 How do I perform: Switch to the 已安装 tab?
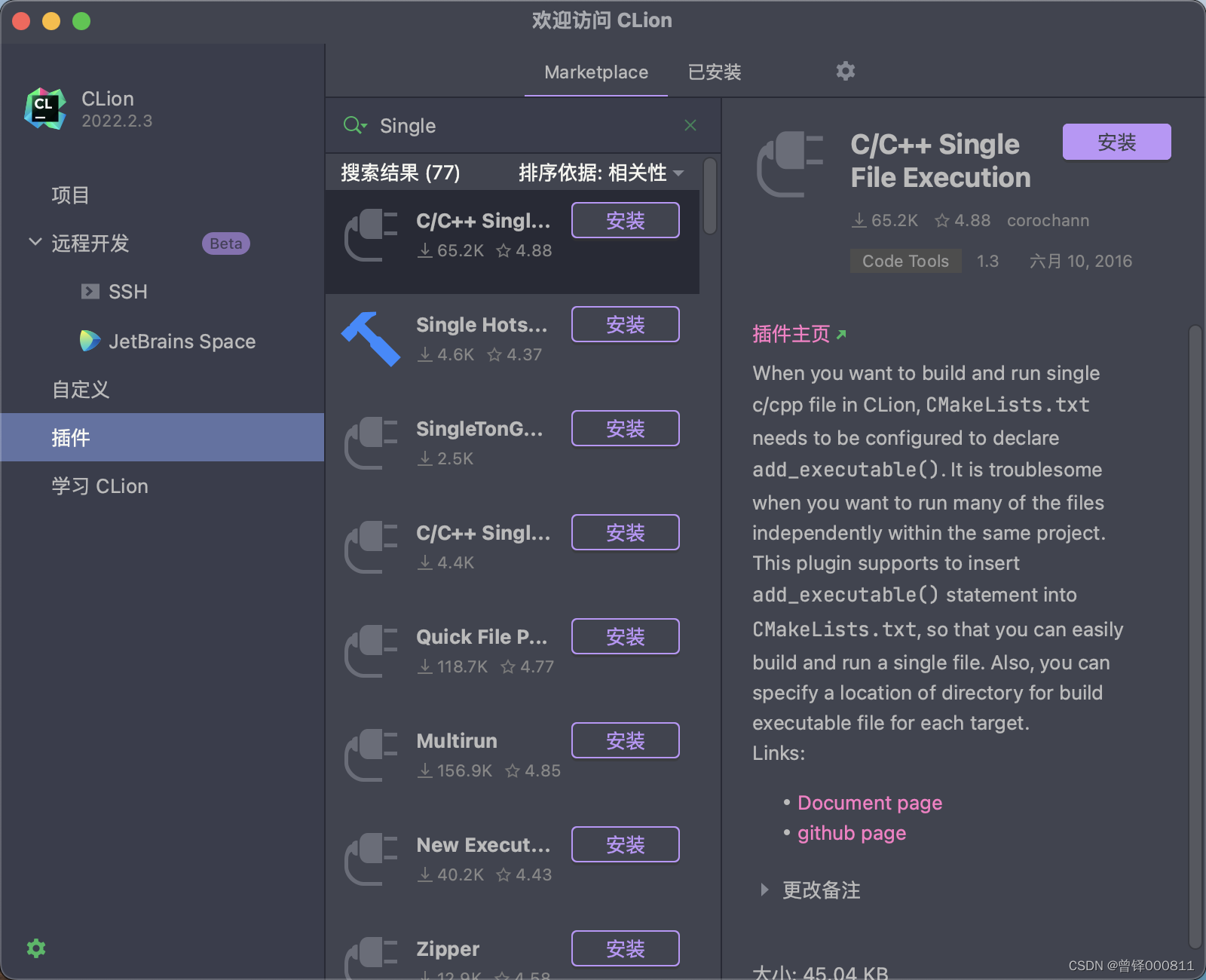[712, 72]
